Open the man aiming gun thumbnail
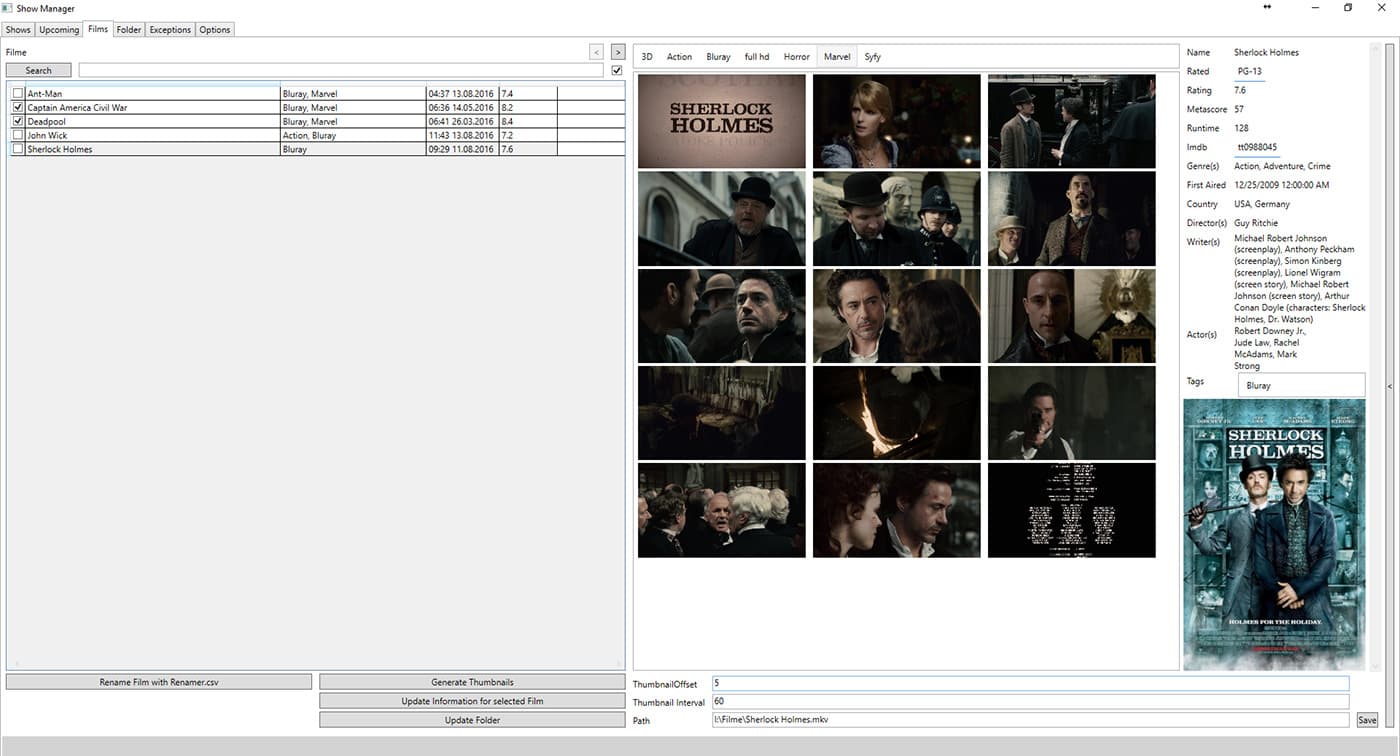This screenshot has width=1400, height=756. click(1071, 413)
